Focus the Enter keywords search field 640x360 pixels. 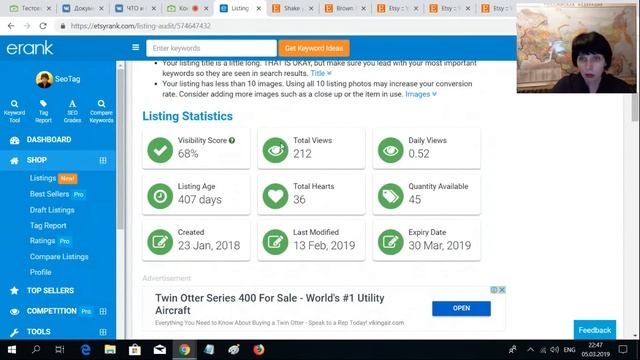pyautogui.click(x=211, y=48)
